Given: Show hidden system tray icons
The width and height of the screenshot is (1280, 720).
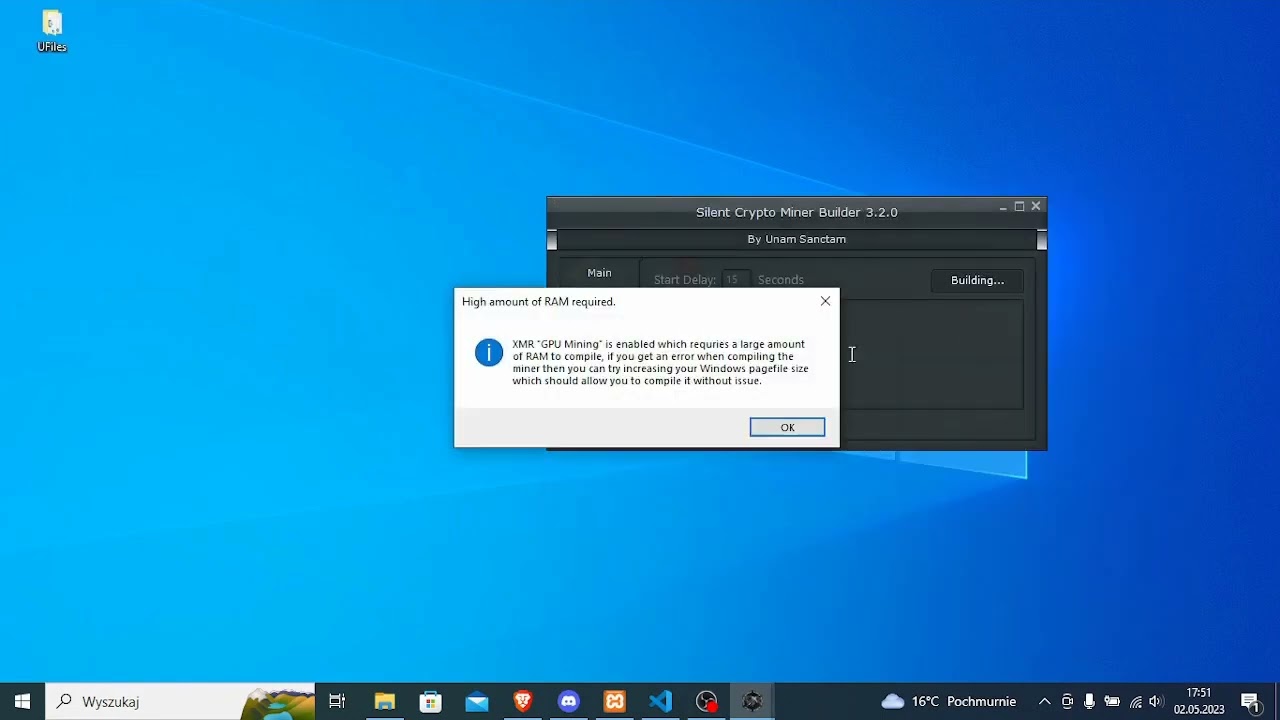Looking at the screenshot, I should [1044, 701].
